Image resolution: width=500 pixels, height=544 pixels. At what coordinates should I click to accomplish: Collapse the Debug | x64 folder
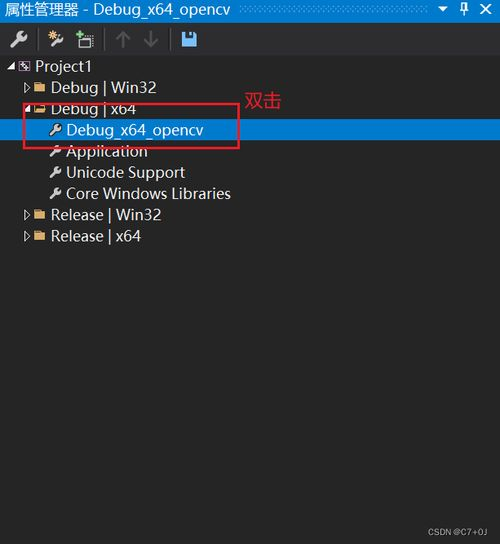tap(27, 109)
